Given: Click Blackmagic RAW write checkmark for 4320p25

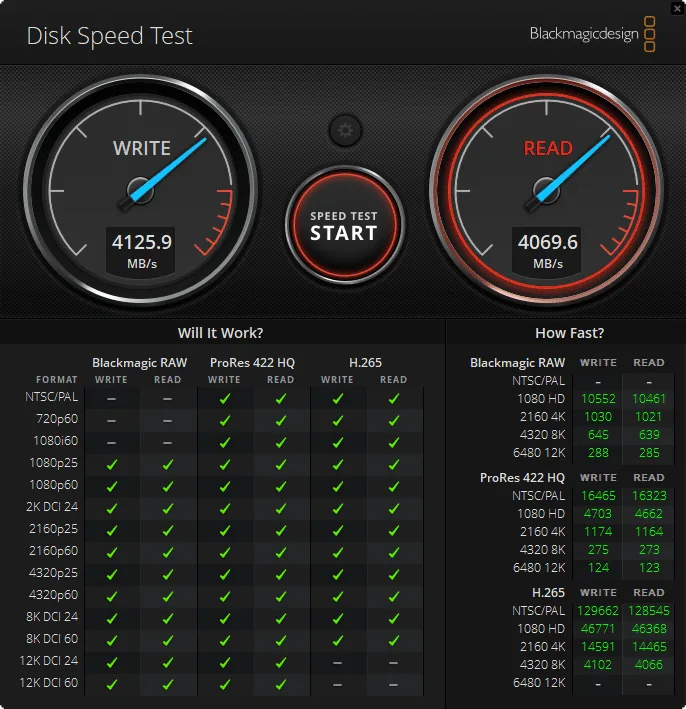Looking at the screenshot, I should tap(112, 575).
